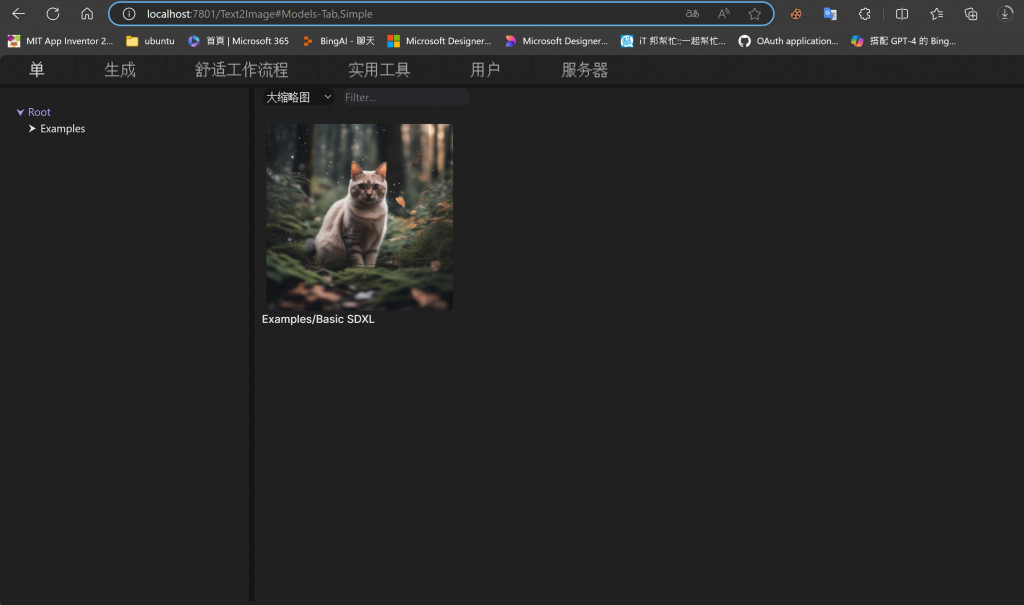
Task: Open the first Microsoft Designer bookmark
Action: click(x=439, y=41)
